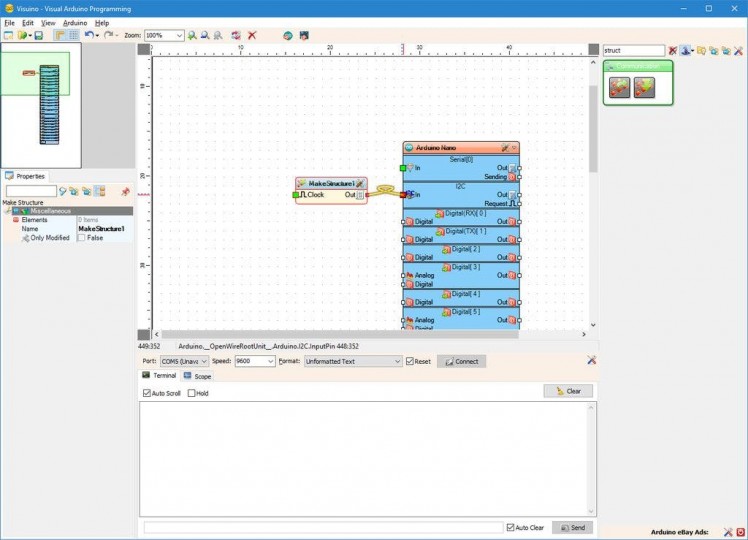748x540 pixels.
Task: Toggle the grid display toolbar icon
Action: (74, 35)
